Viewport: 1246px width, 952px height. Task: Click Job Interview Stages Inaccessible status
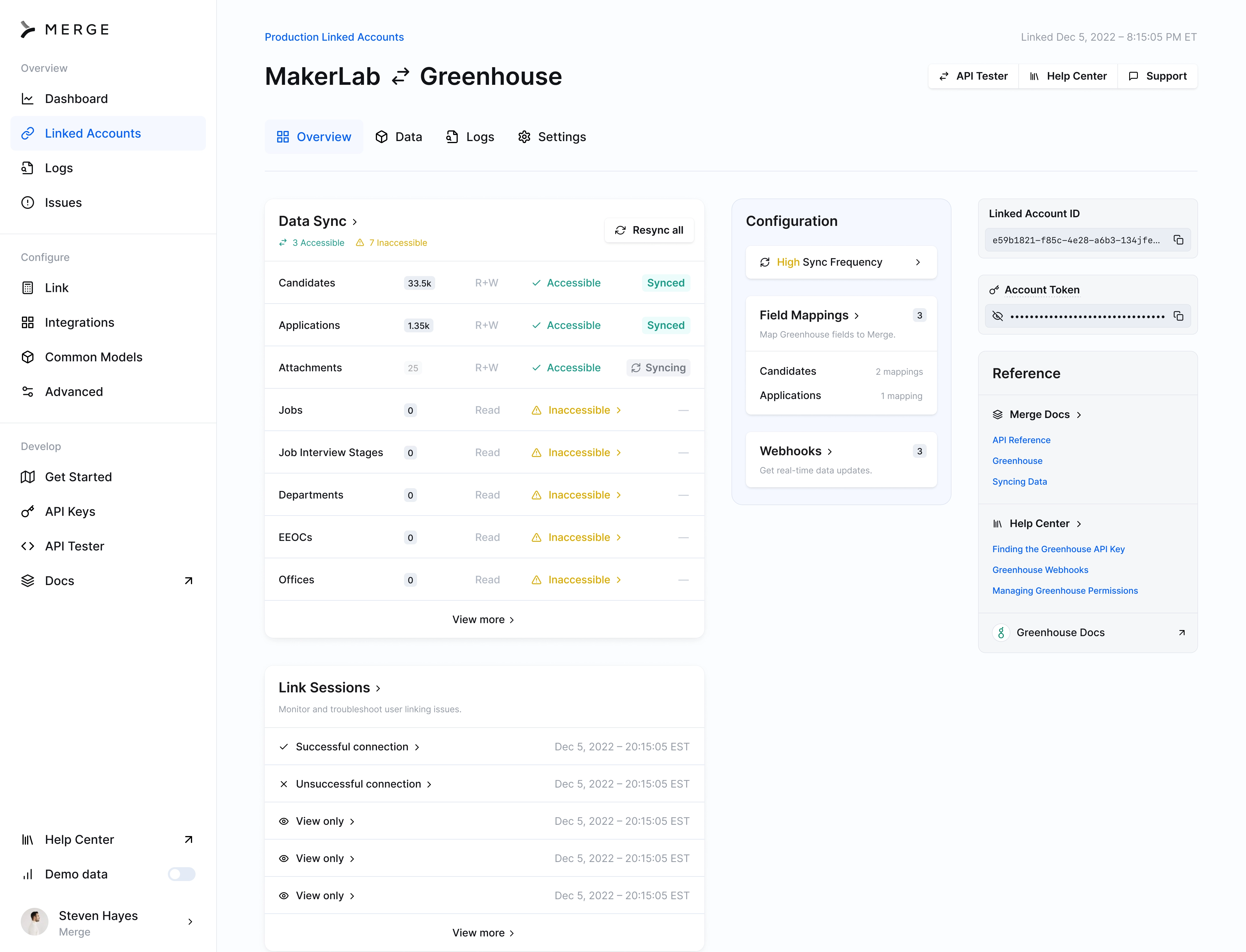[576, 453]
